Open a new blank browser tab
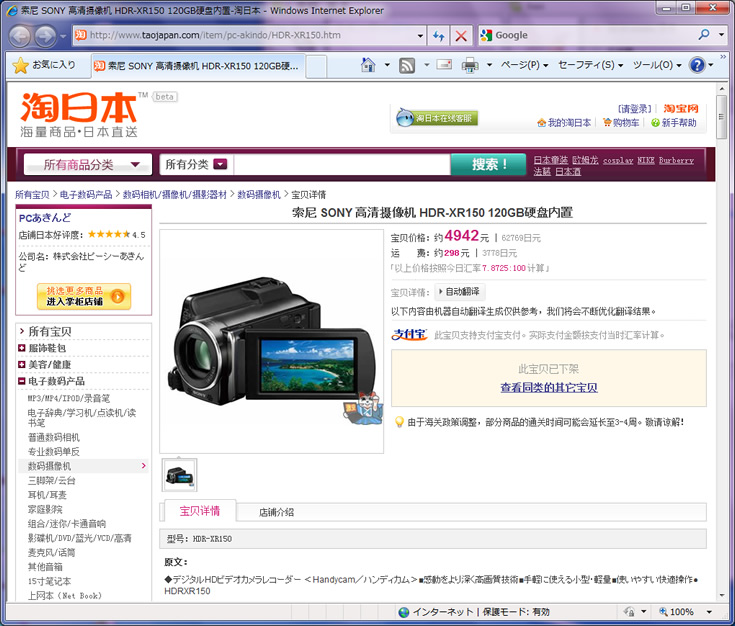735x626 pixels. pos(316,66)
